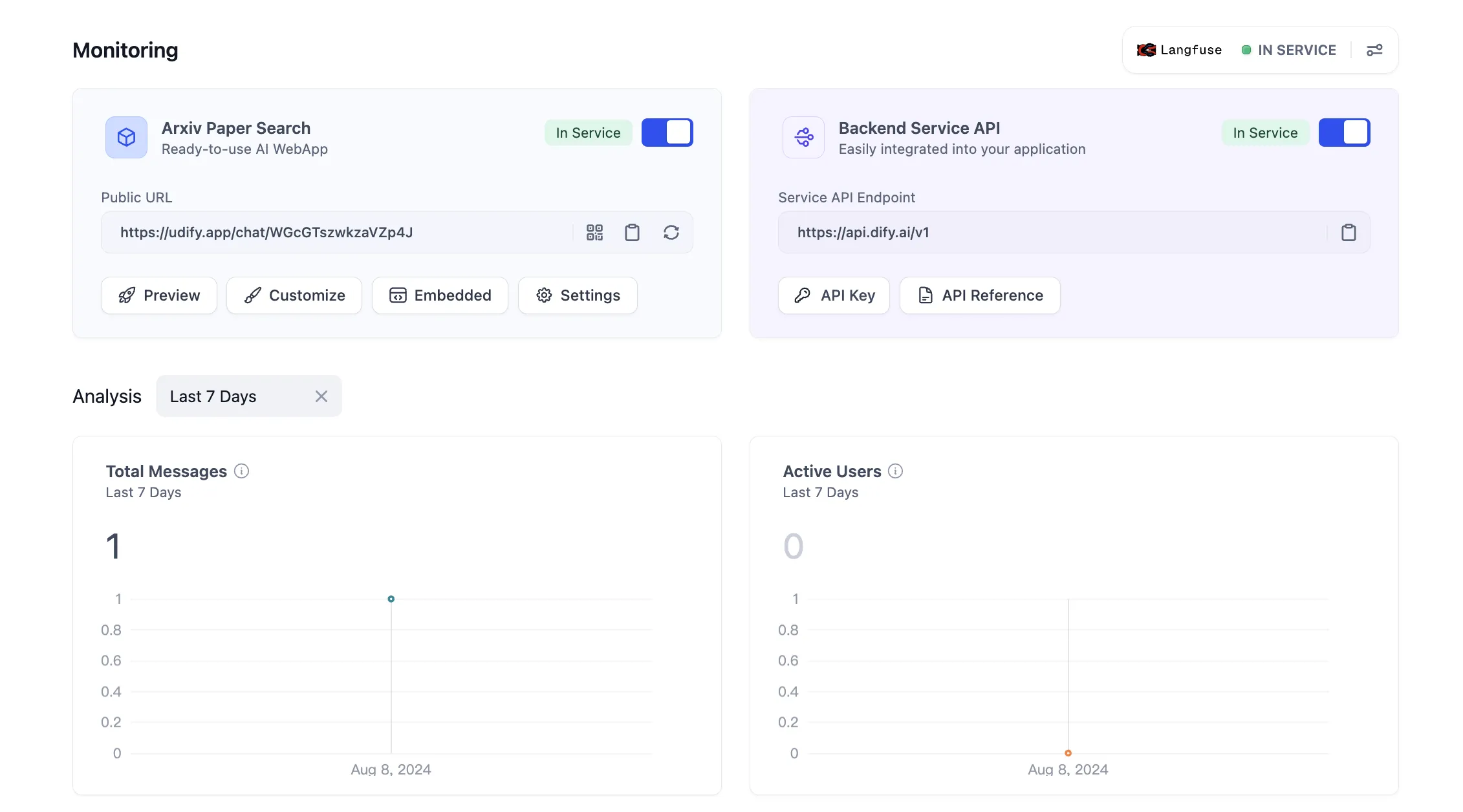Open the Embedded options
Image resolution: width=1463 pixels, height=812 pixels.
click(x=440, y=295)
